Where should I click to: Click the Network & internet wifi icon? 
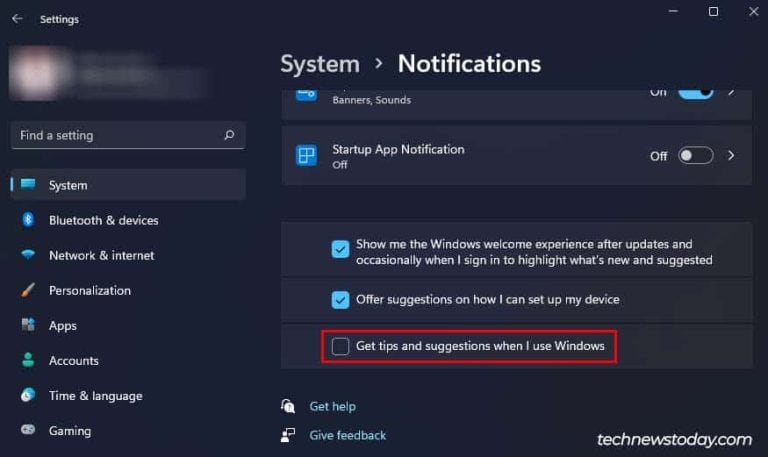pos(28,255)
